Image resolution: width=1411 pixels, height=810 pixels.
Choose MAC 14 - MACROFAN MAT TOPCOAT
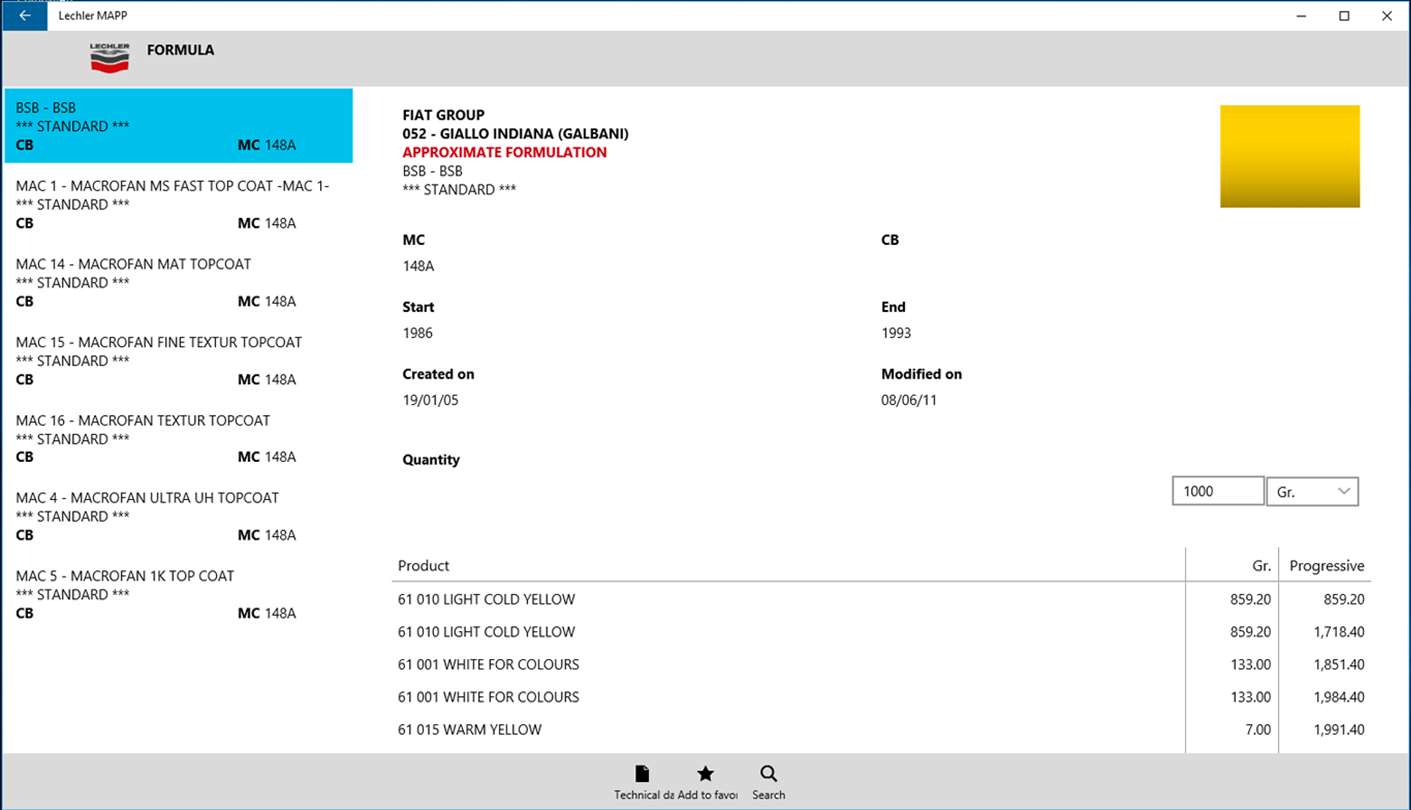point(178,282)
